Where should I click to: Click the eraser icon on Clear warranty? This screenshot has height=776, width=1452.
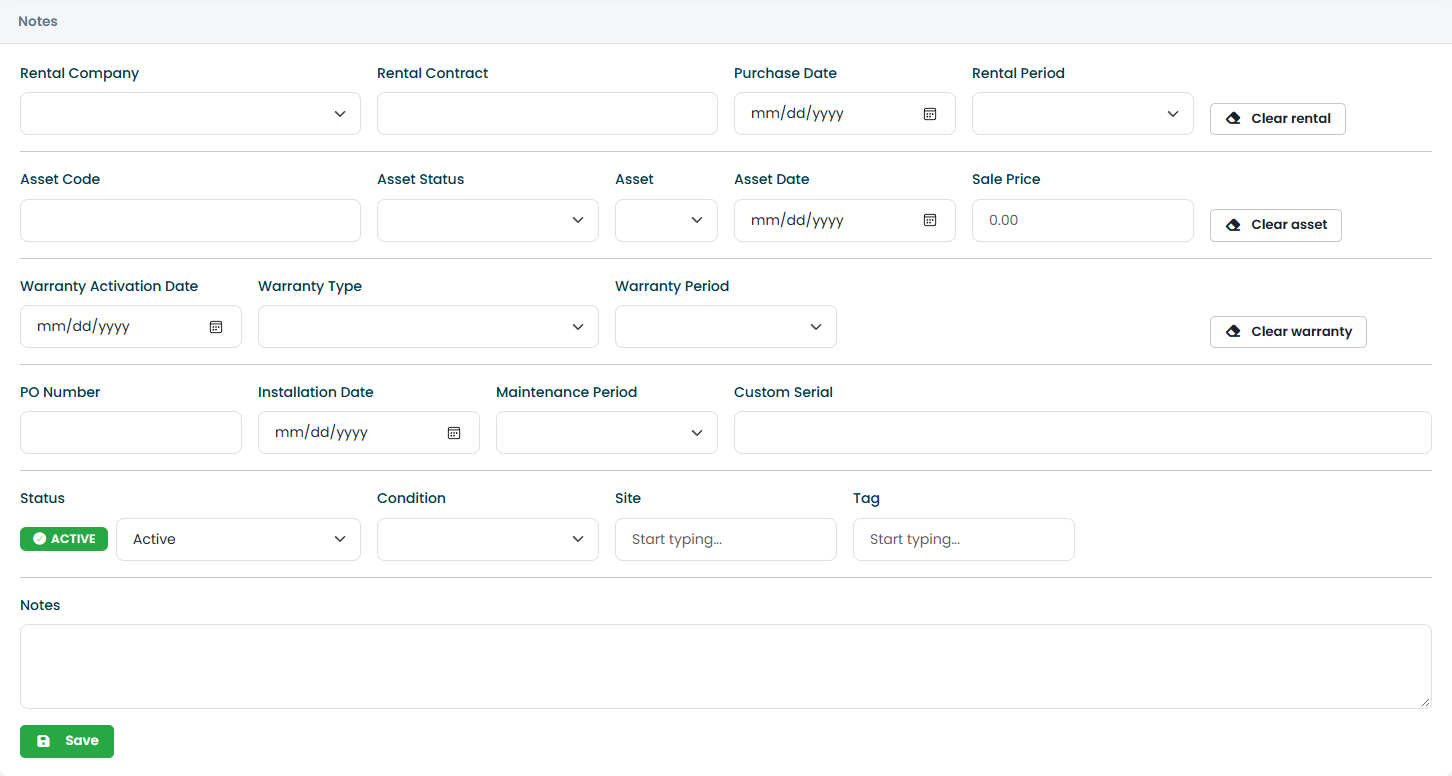(x=1233, y=331)
